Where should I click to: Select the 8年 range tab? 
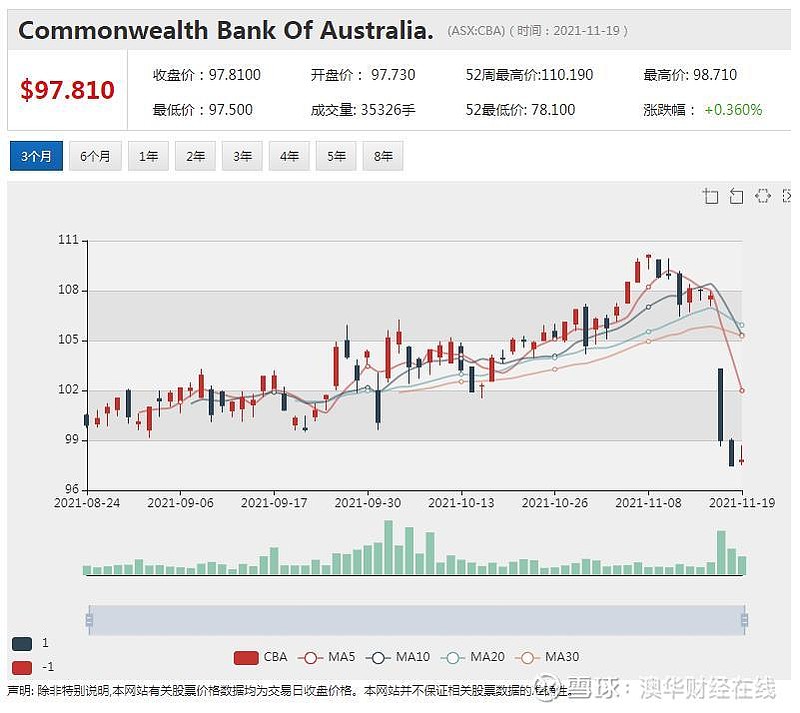click(x=383, y=156)
